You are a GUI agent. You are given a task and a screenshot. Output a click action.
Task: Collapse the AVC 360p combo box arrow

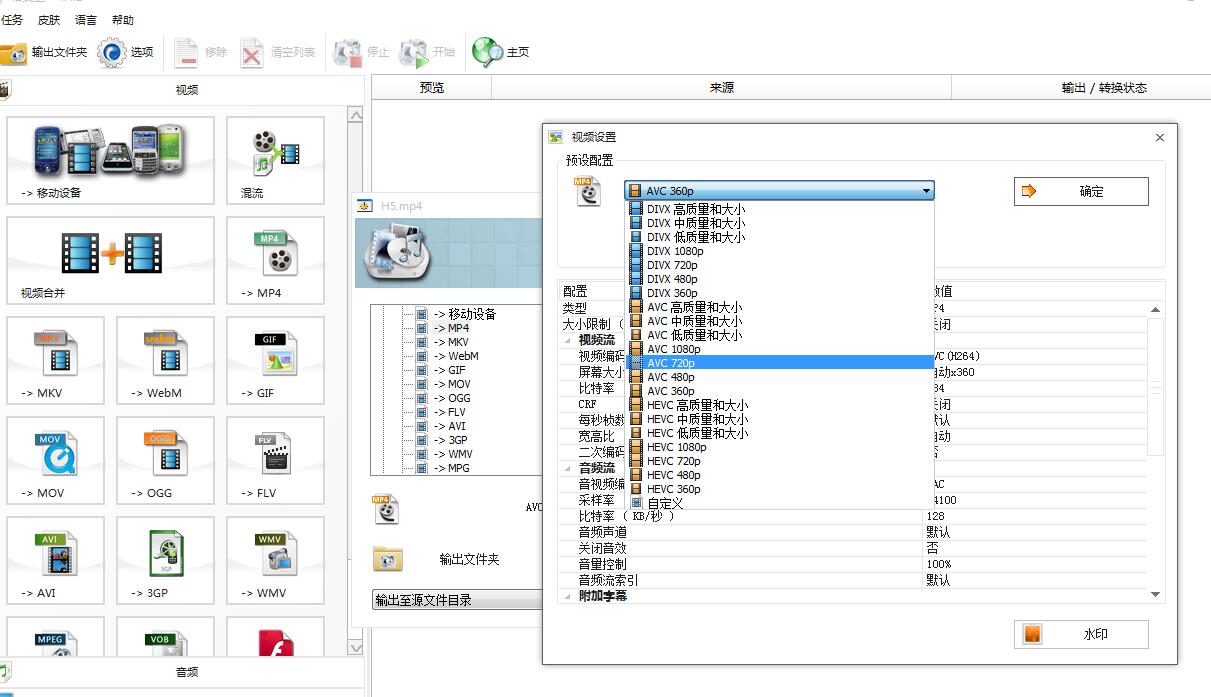pos(926,191)
